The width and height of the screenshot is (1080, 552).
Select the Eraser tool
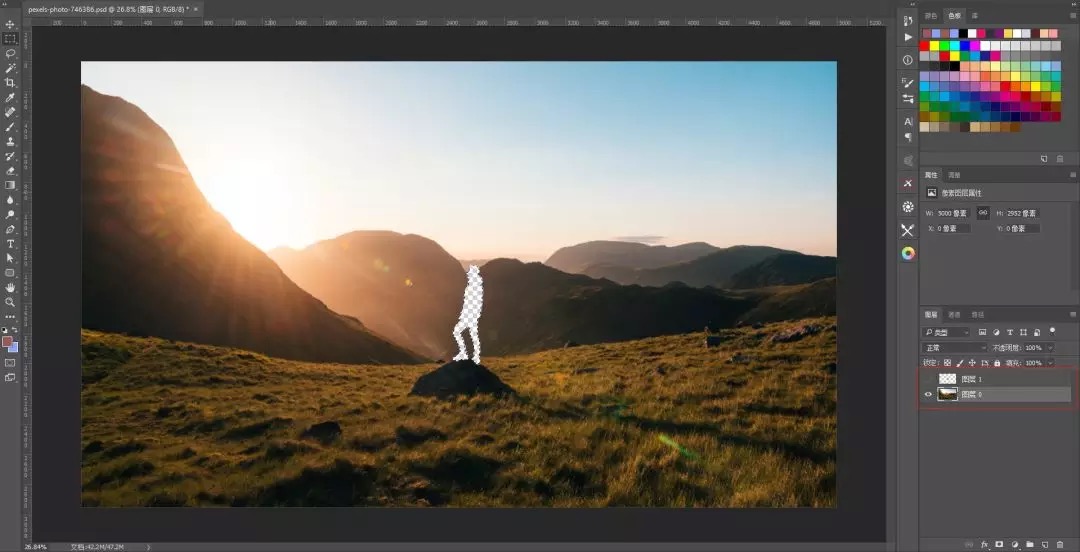[x=10, y=170]
